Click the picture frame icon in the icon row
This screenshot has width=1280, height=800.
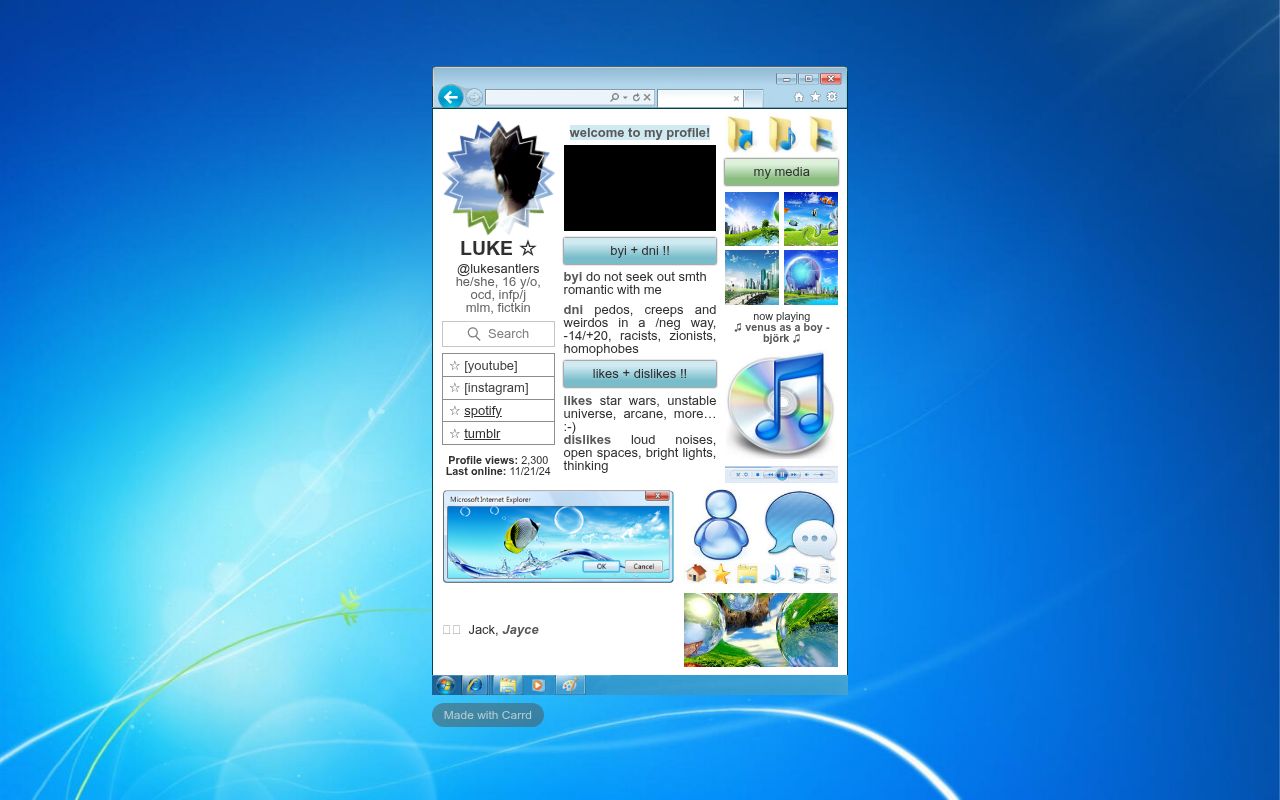coord(800,574)
